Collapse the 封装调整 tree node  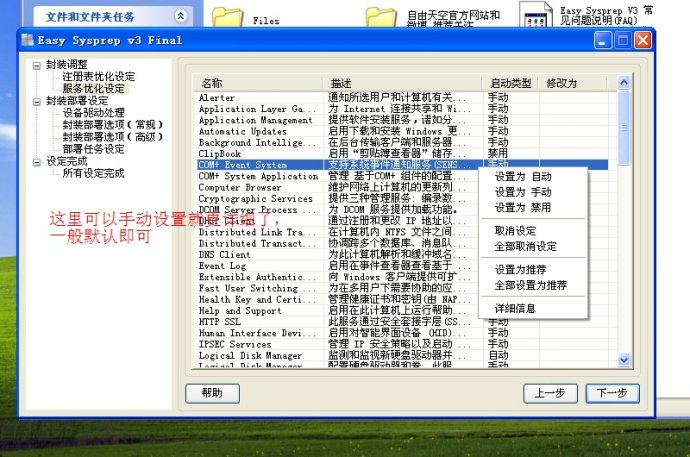point(37,66)
